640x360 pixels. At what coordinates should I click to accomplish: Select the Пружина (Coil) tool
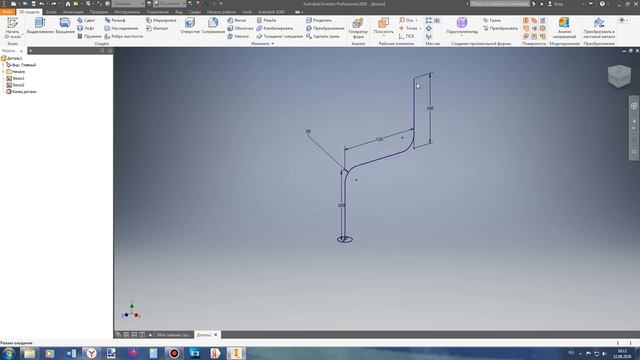tap(89, 36)
